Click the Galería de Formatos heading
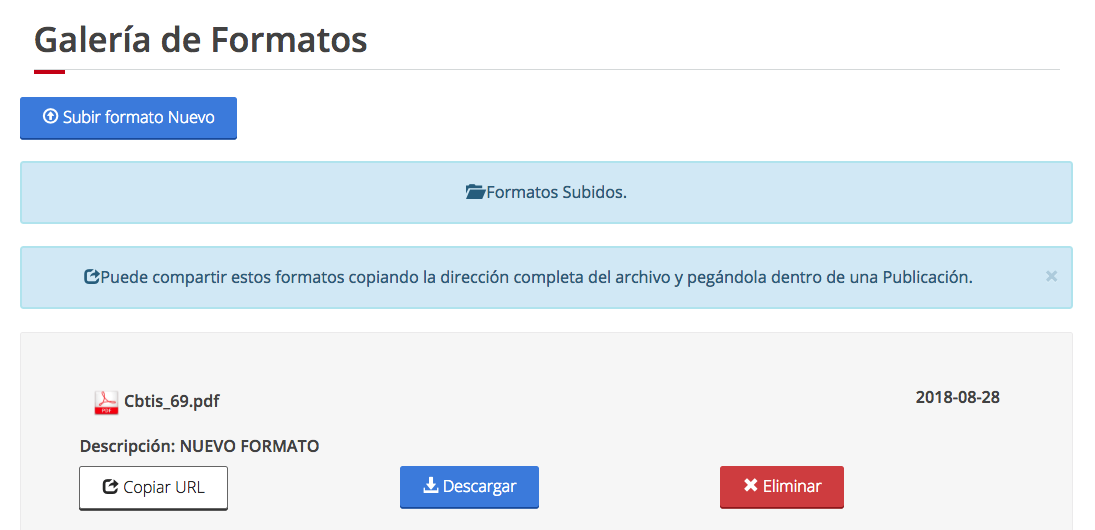The width and height of the screenshot is (1095, 530). click(x=201, y=40)
